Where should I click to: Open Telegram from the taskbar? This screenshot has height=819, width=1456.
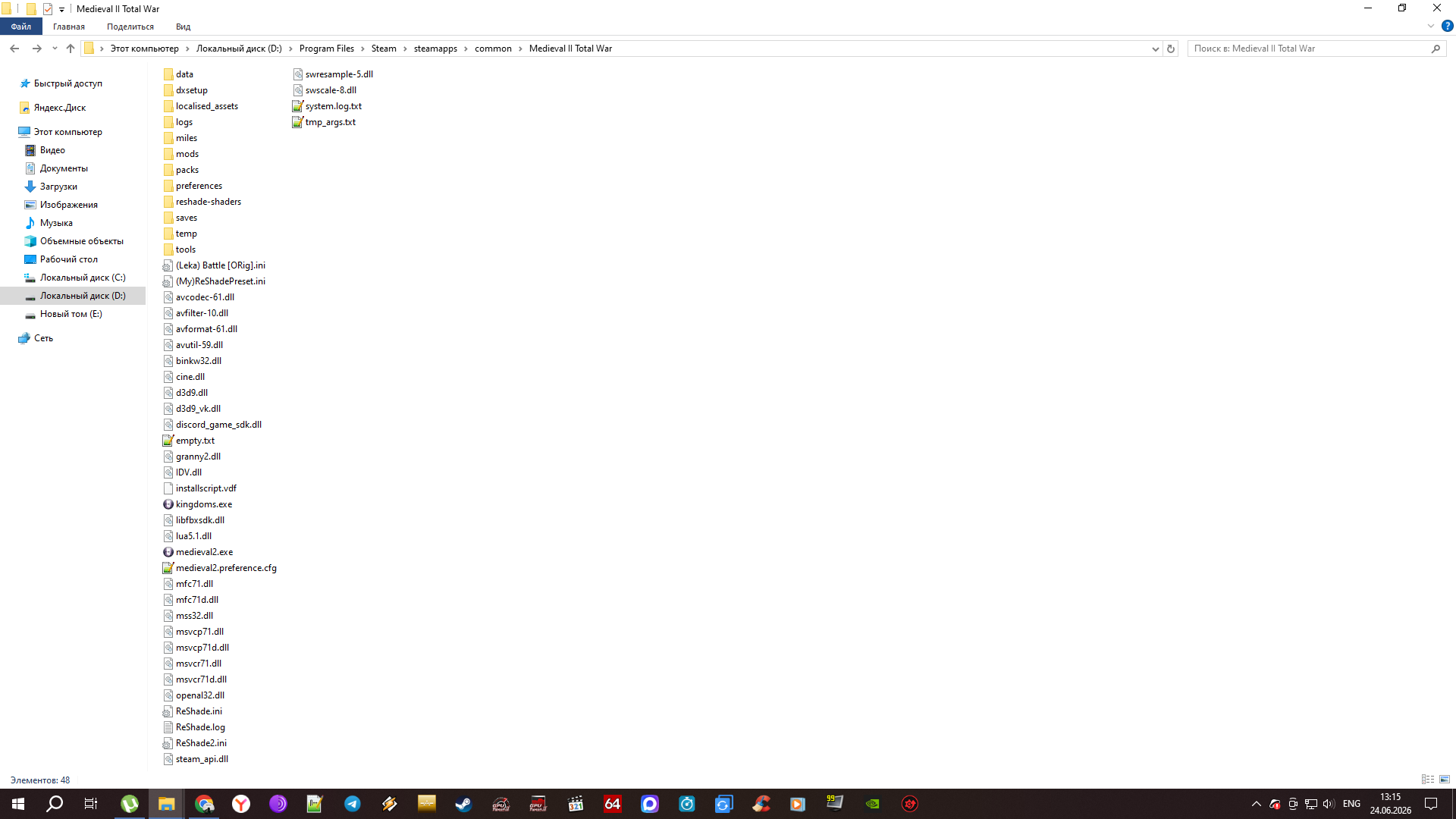(353, 804)
